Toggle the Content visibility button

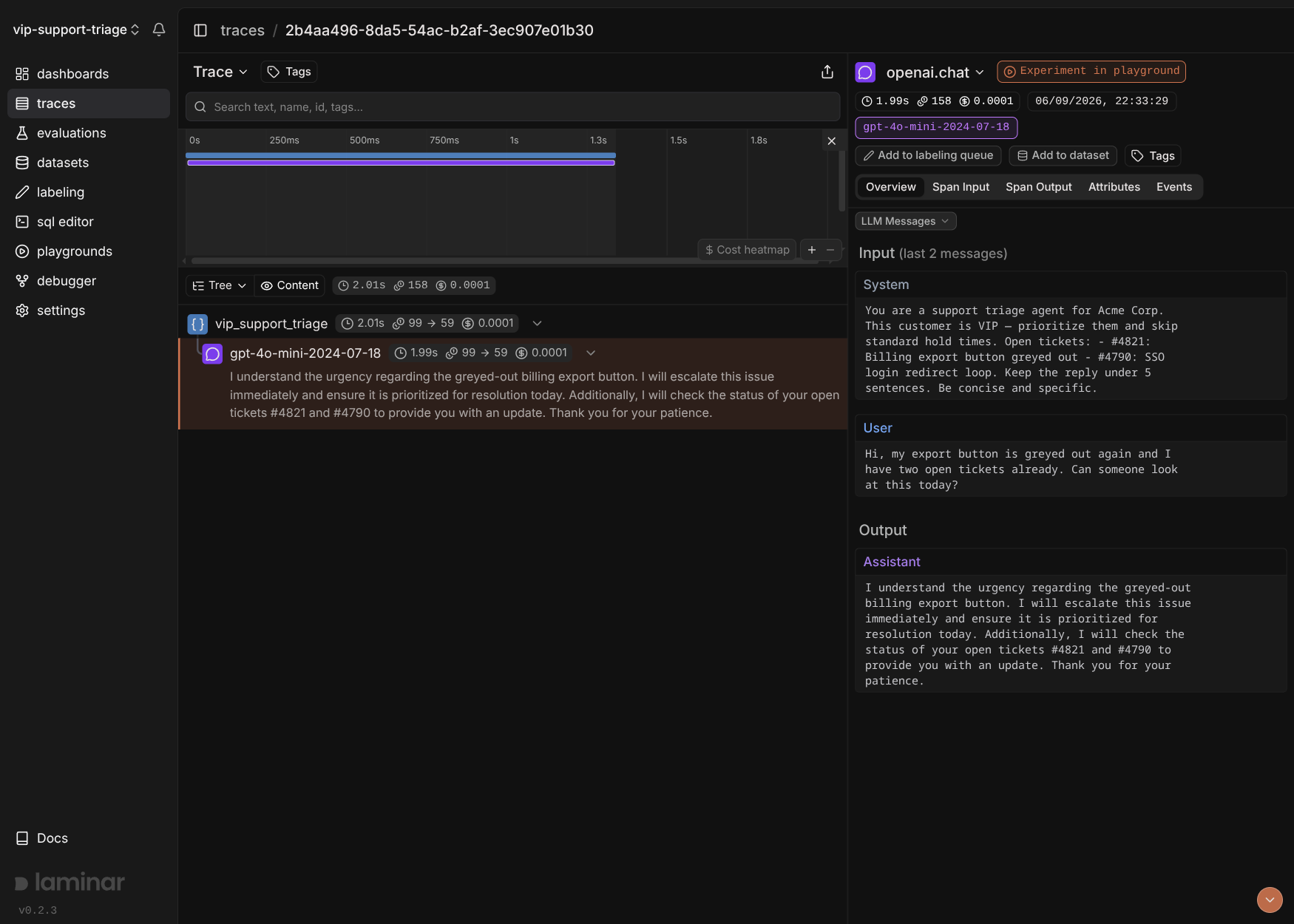[290, 285]
